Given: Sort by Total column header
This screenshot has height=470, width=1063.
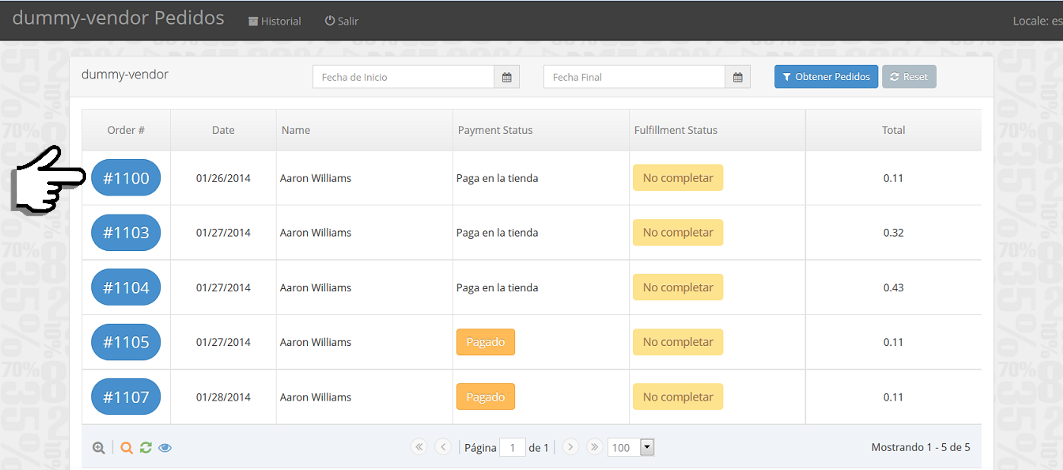Looking at the screenshot, I should [894, 130].
